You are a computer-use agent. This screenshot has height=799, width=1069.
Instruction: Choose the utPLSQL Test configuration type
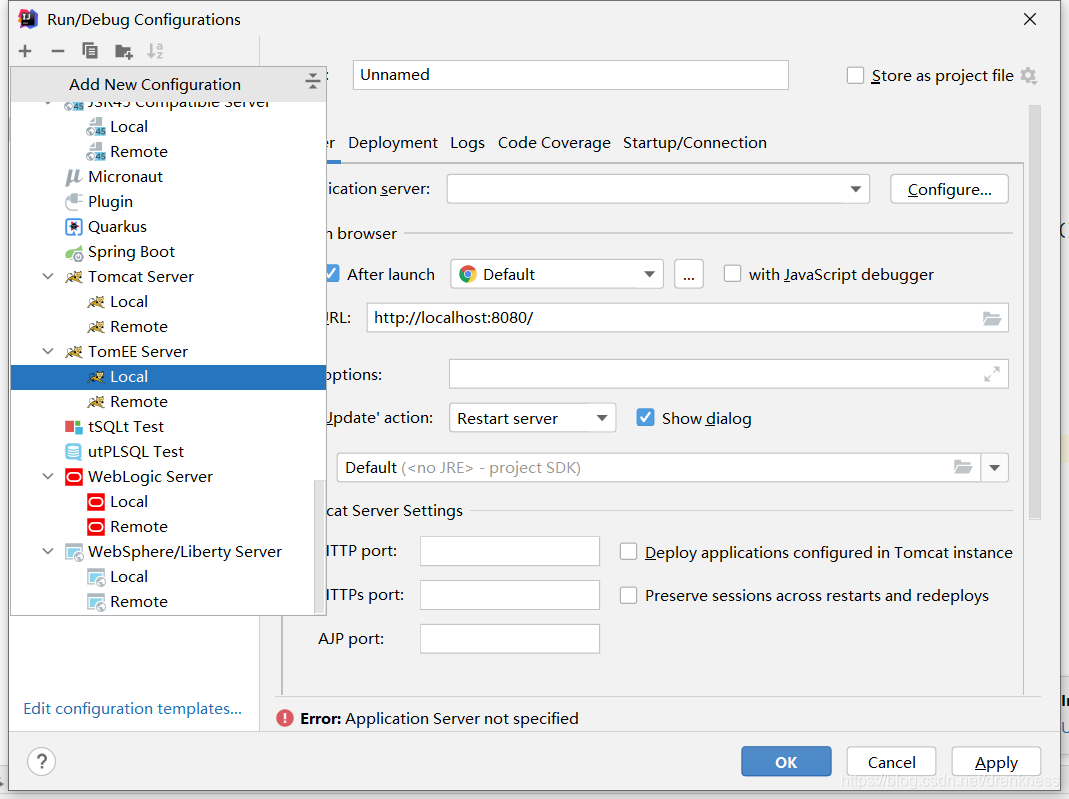(x=136, y=452)
